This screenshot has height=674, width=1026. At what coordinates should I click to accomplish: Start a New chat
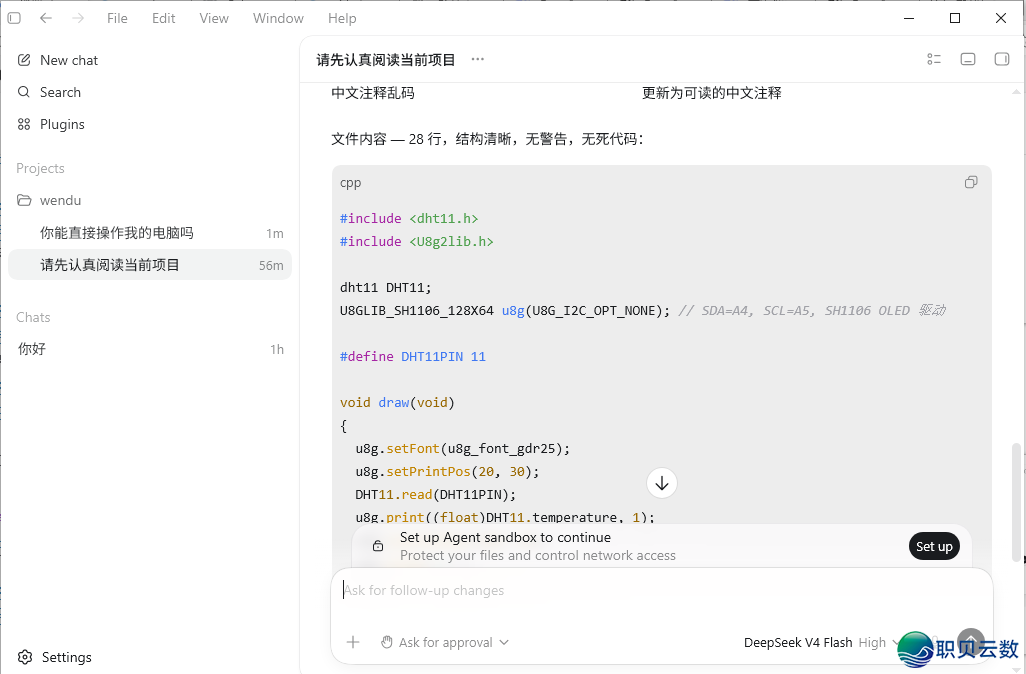(150, 60)
